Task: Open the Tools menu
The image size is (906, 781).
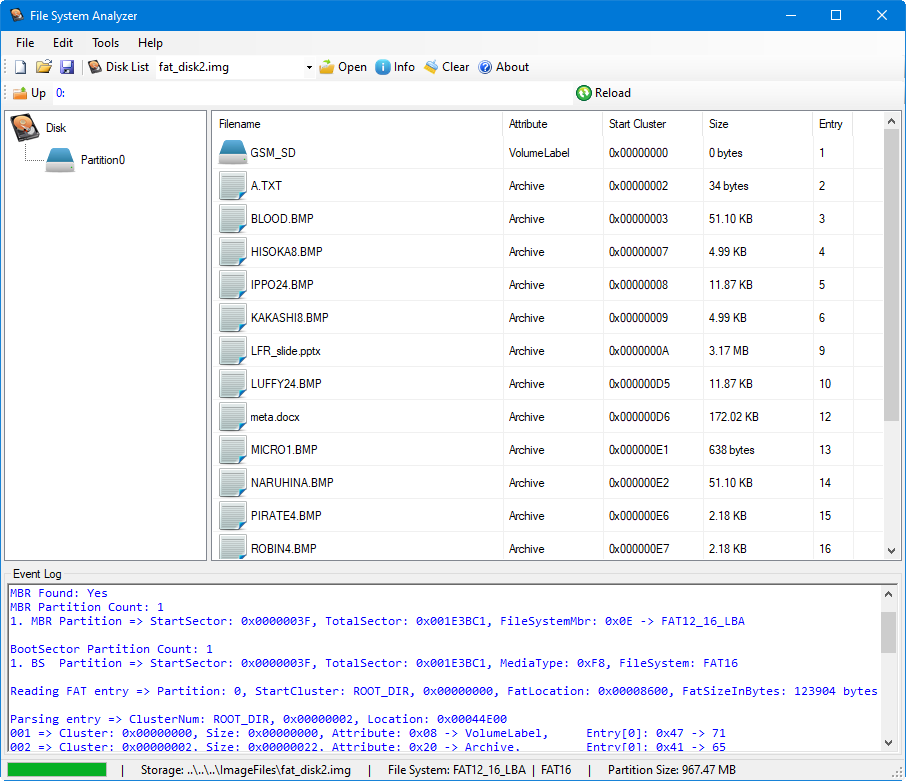Action: point(106,43)
